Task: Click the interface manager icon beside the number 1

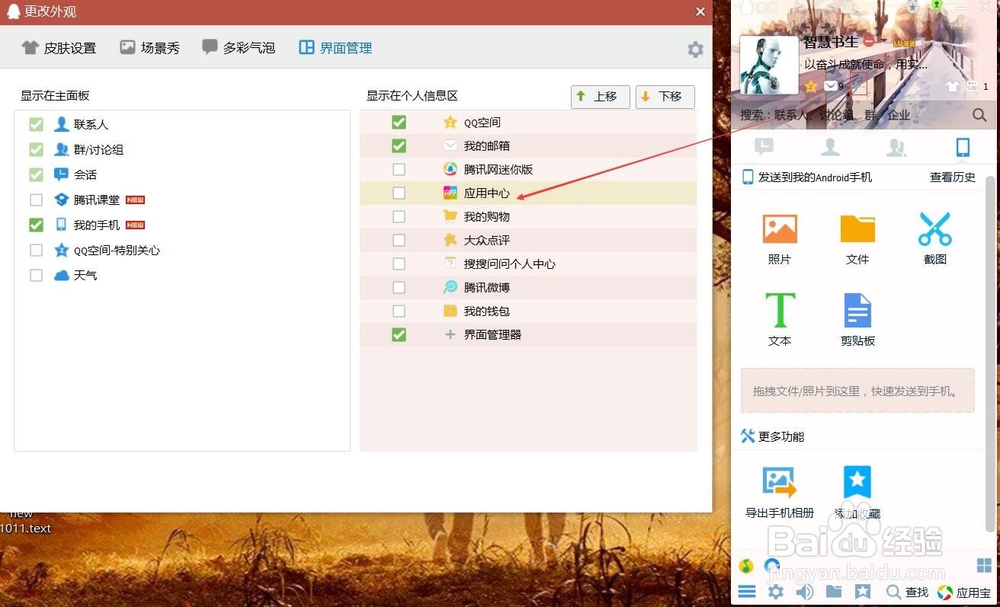Action: (x=973, y=85)
